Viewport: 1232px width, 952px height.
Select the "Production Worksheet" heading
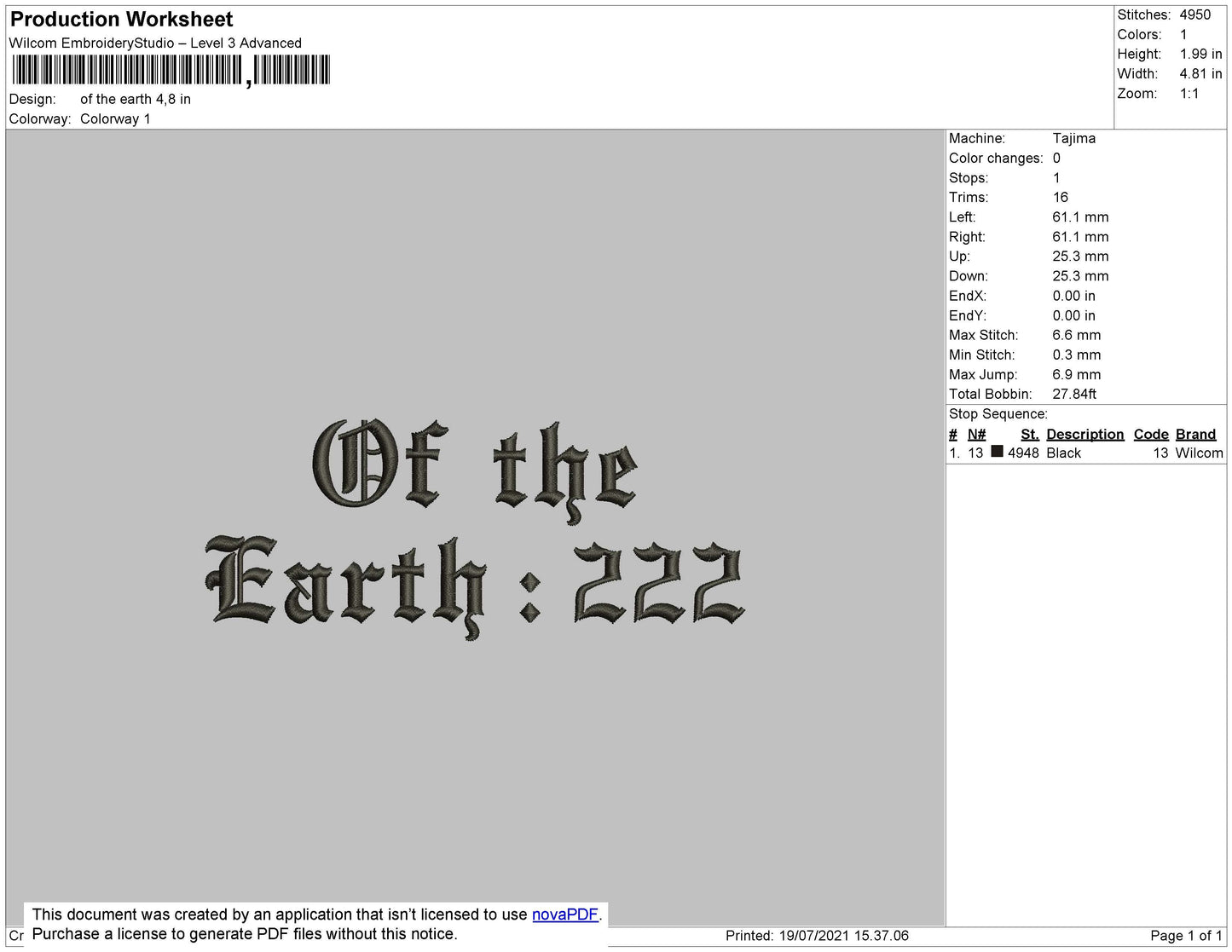click(121, 19)
